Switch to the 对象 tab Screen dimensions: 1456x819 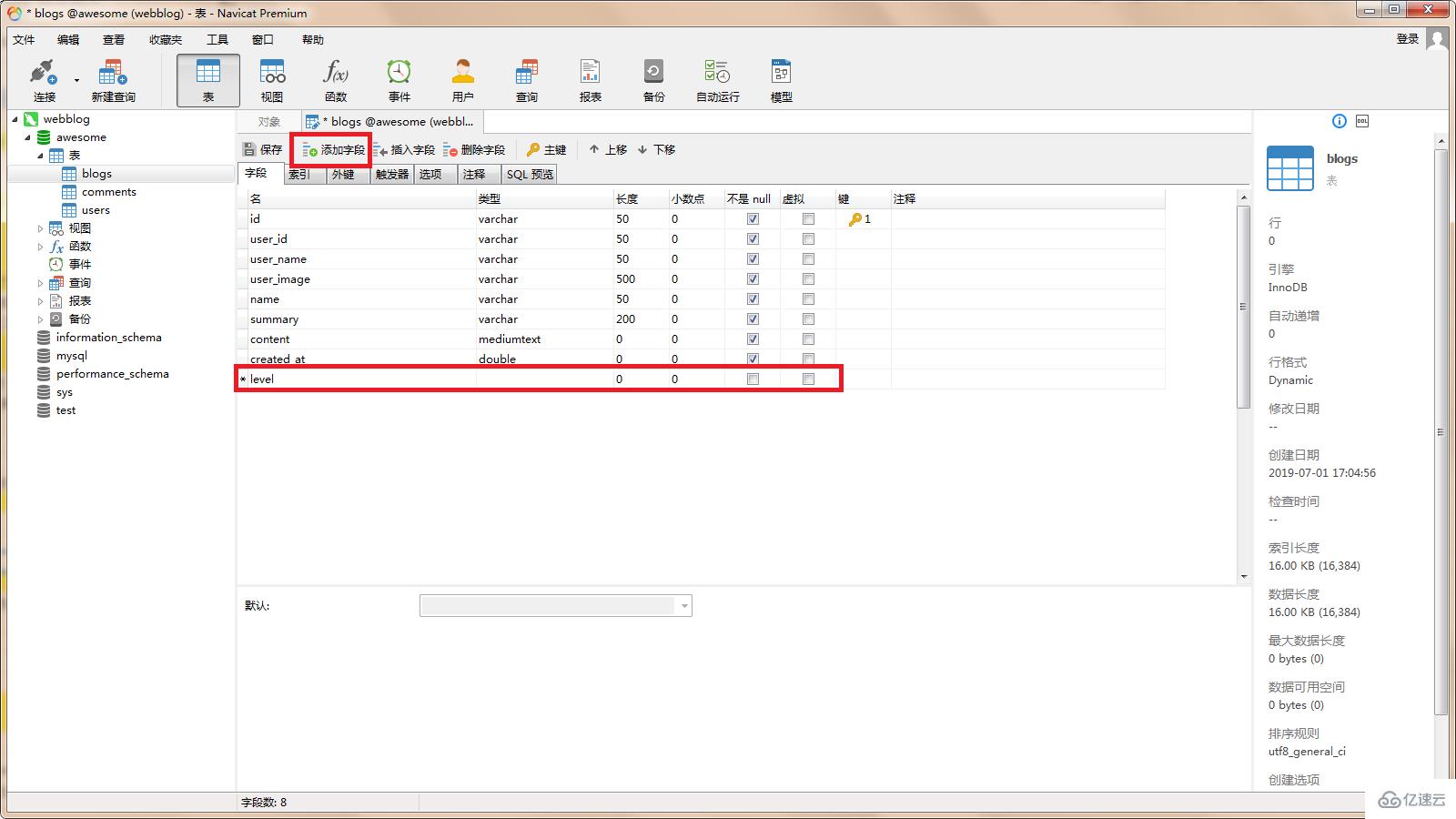pos(268,122)
